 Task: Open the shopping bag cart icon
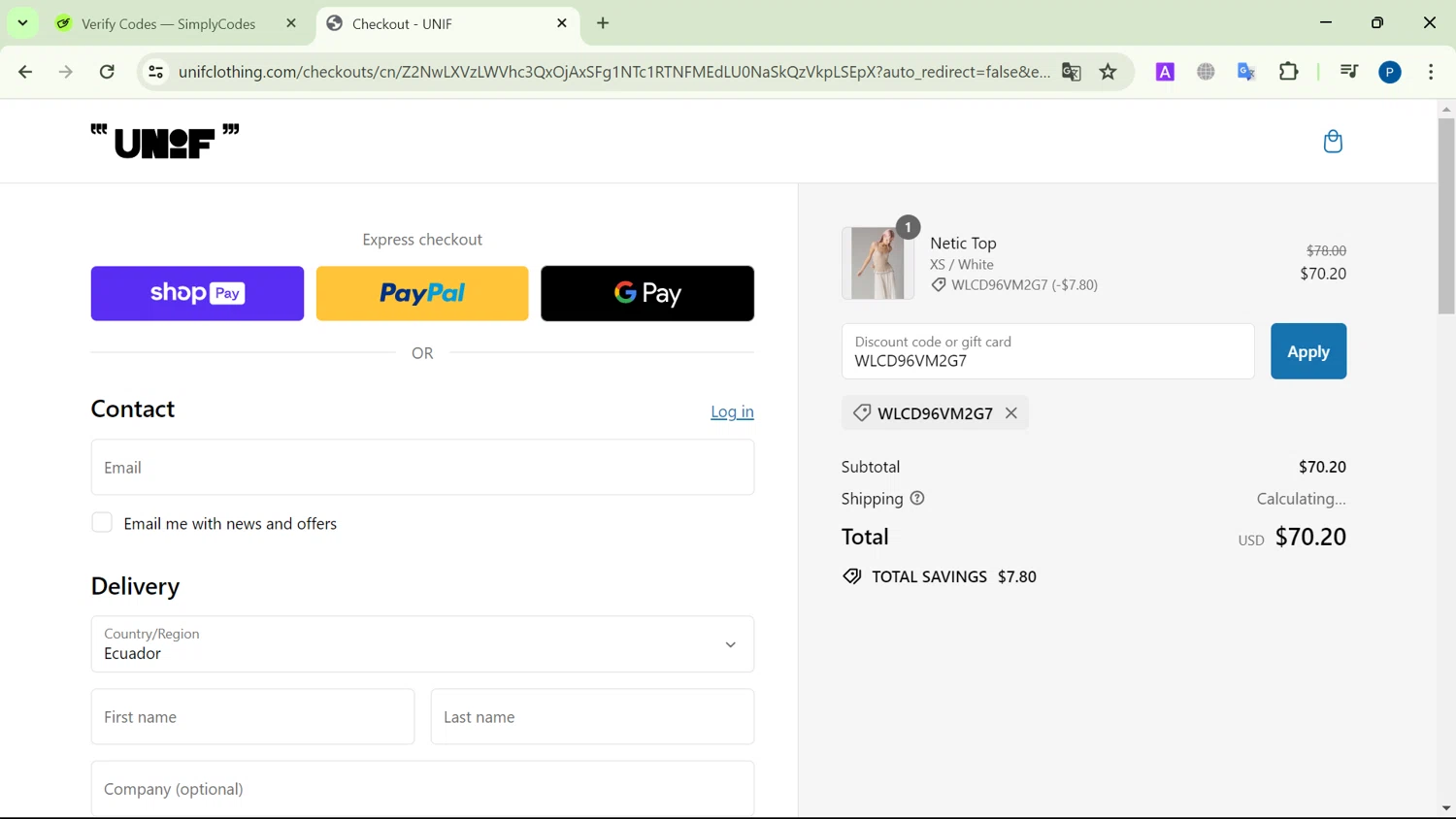tap(1333, 142)
